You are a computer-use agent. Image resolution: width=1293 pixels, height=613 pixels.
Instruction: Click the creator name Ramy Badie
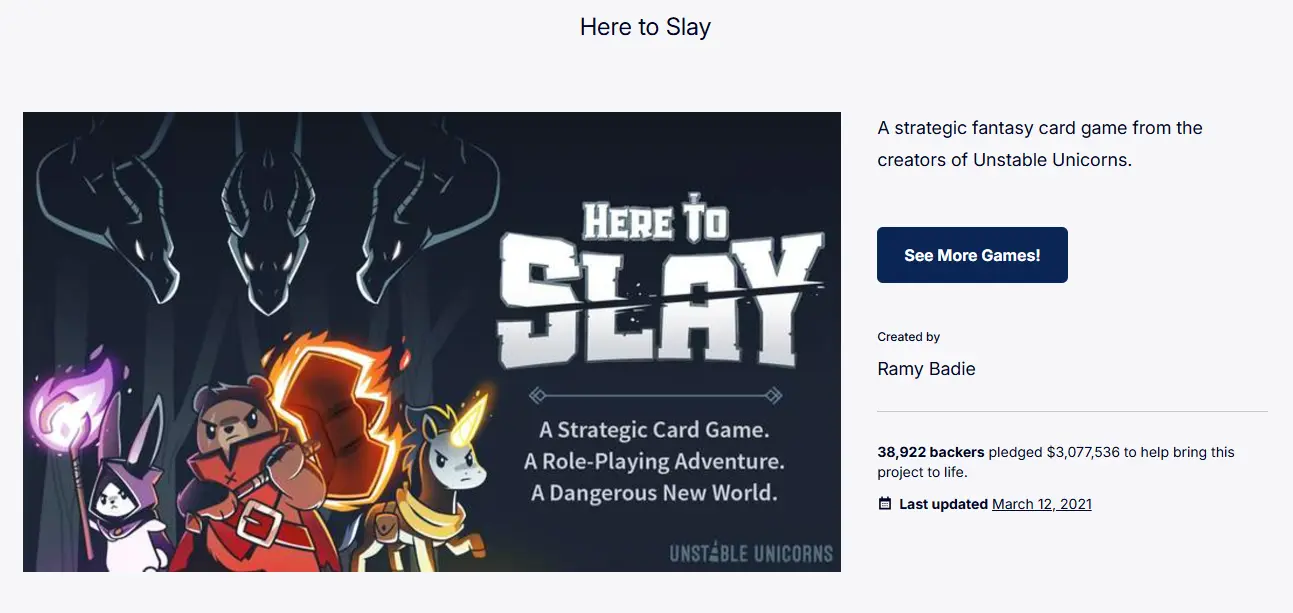click(x=926, y=369)
